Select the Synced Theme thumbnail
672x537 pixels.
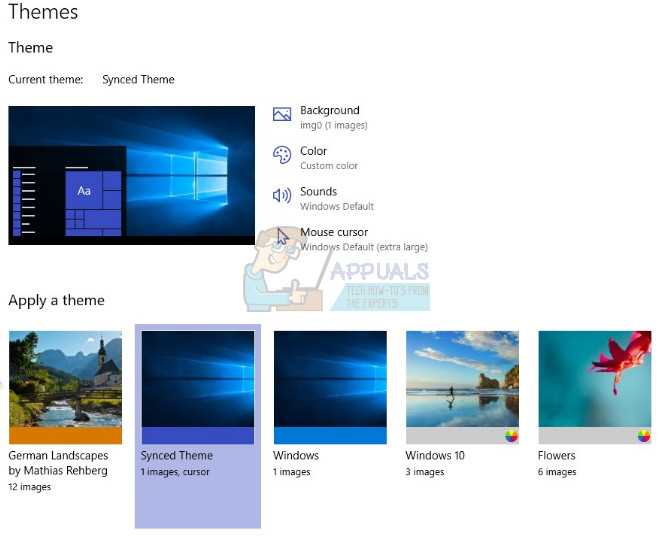tap(198, 379)
